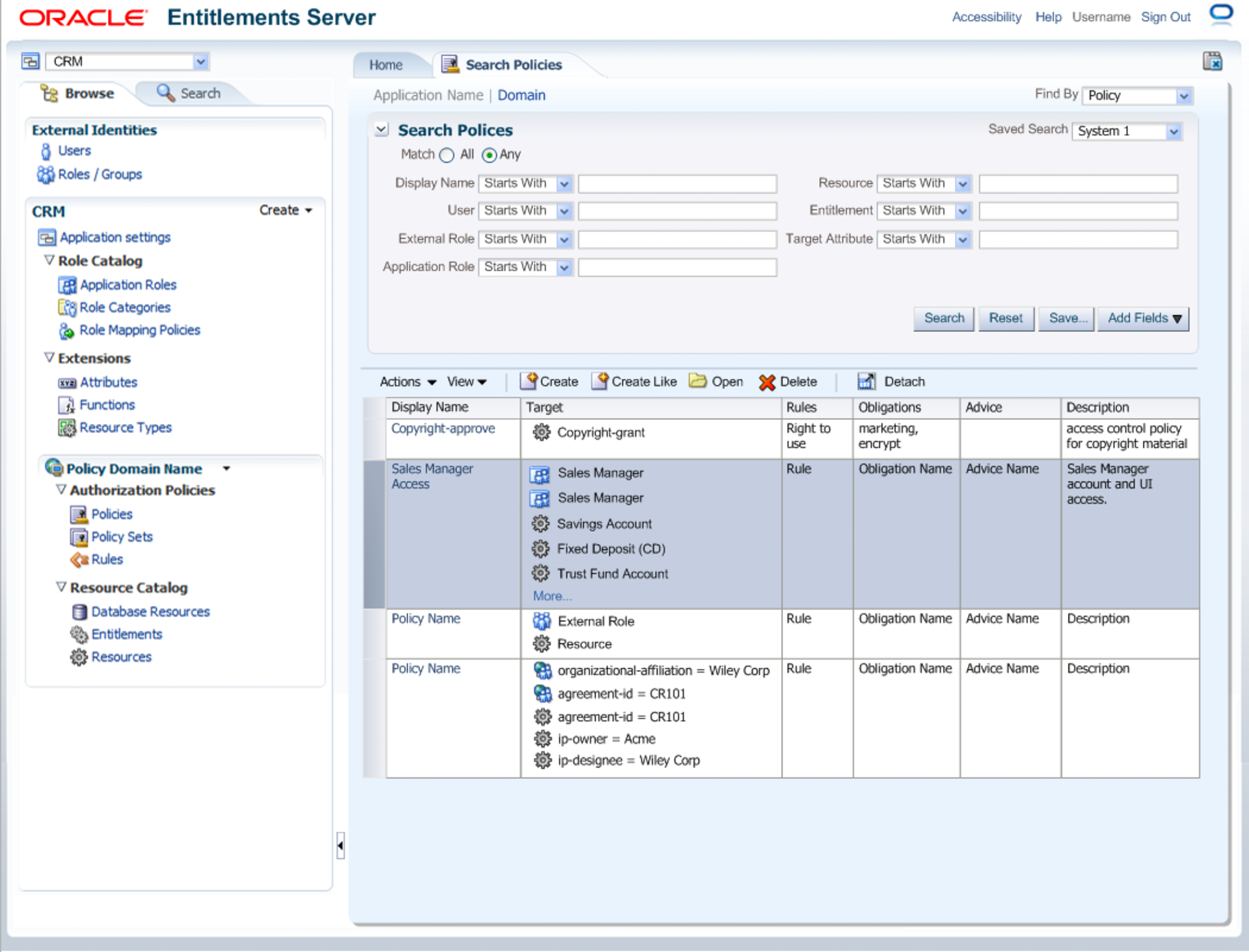
Task: Select the Match Any radio button
Action: click(x=489, y=155)
